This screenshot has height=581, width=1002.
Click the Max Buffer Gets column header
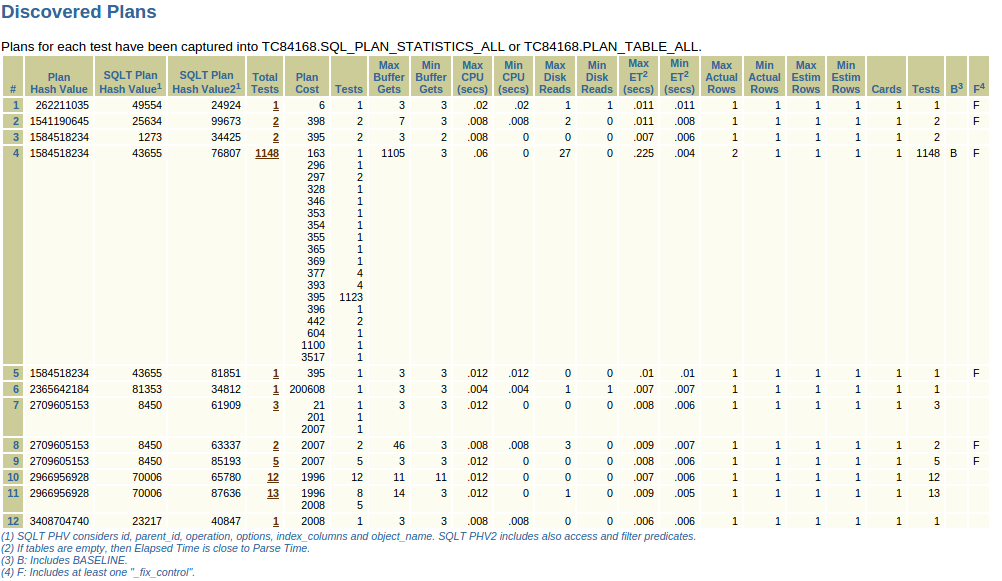pos(389,76)
